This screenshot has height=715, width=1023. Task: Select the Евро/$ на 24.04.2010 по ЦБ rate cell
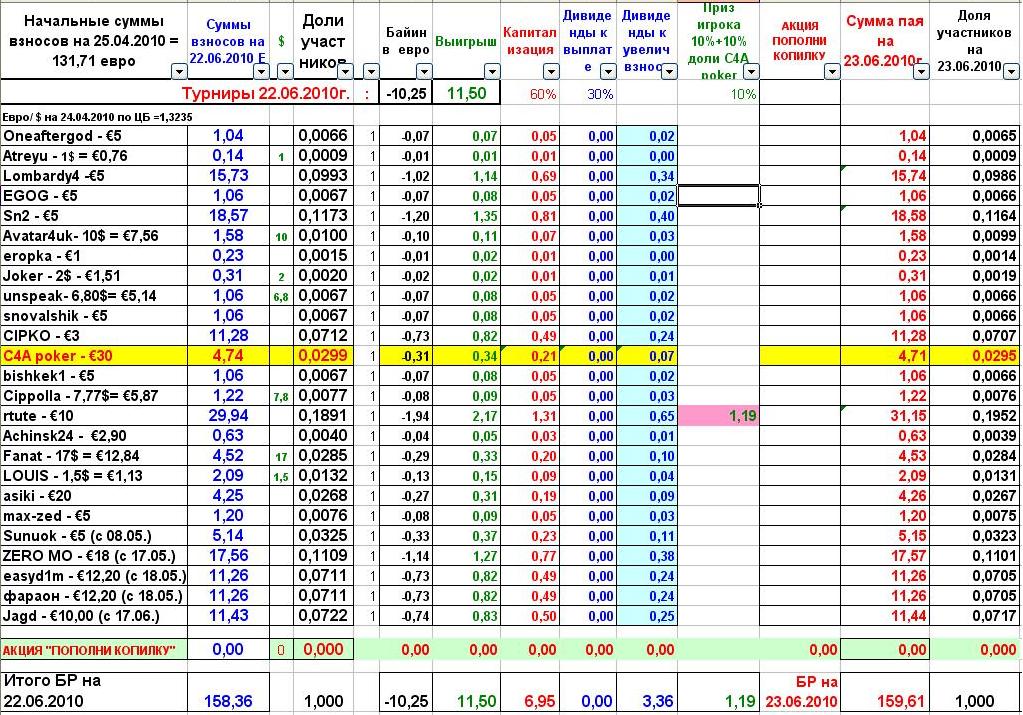point(97,117)
